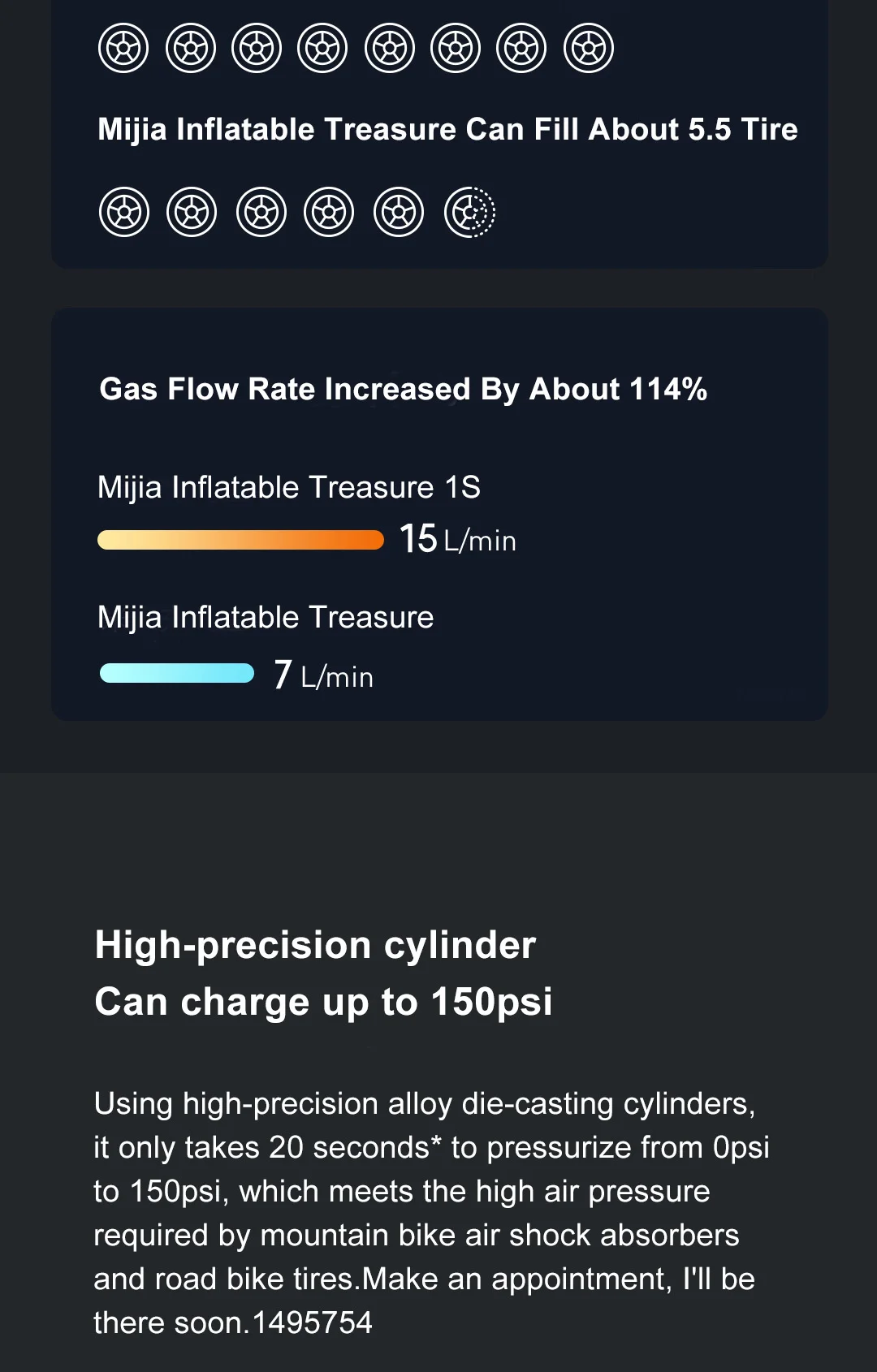Click the first tire icon in top row
877x1372 pixels.
123,49
